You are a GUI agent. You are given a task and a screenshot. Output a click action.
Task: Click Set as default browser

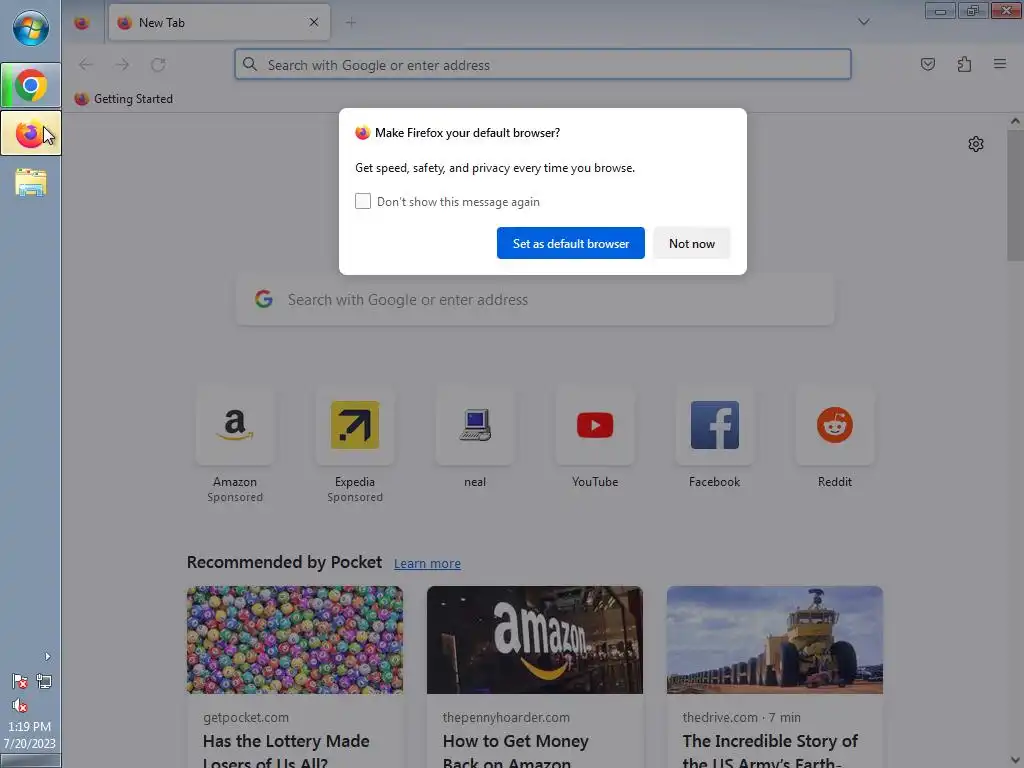point(571,243)
